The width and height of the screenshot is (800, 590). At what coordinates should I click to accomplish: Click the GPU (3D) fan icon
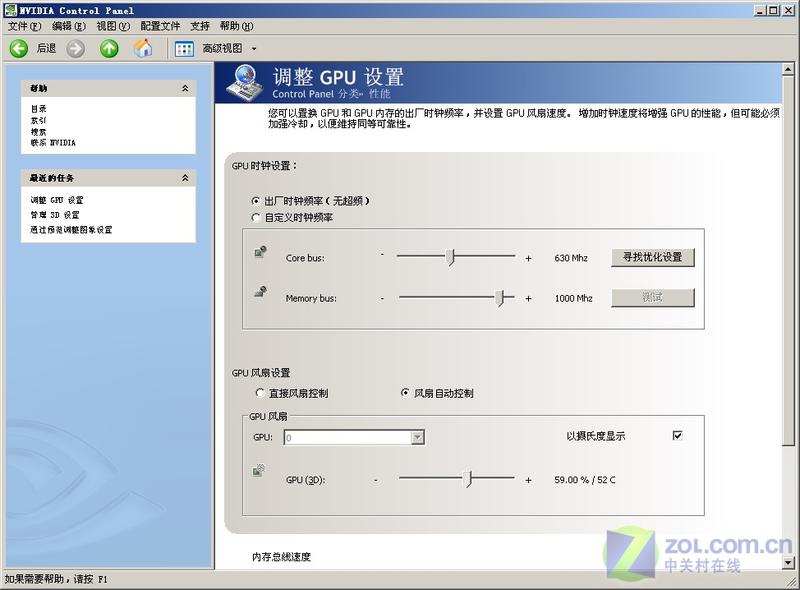(x=259, y=470)
